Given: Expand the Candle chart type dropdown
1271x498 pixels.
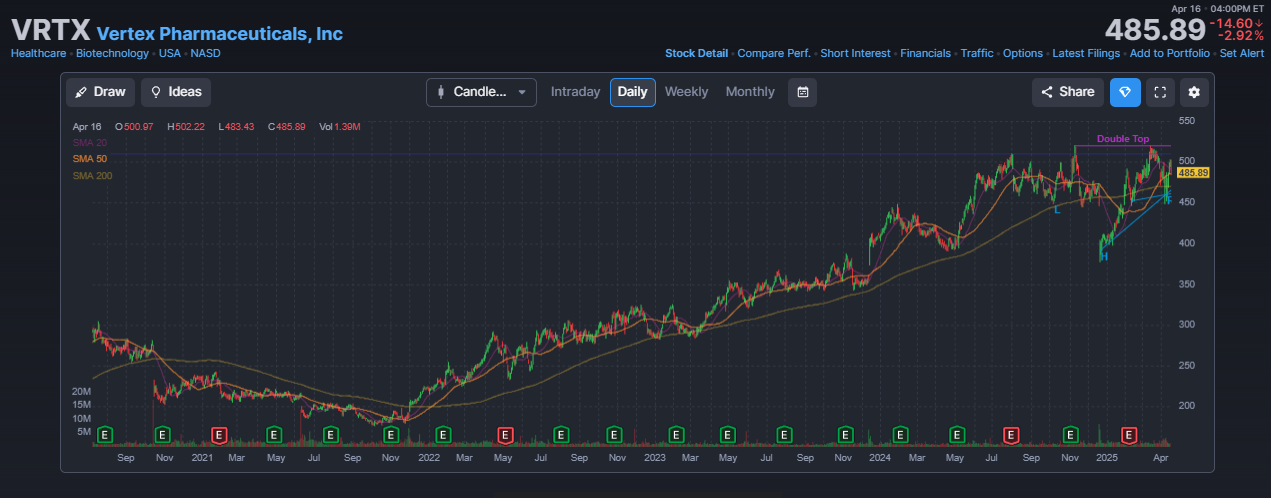Looking at the screenshot, I should pos(482,92).
